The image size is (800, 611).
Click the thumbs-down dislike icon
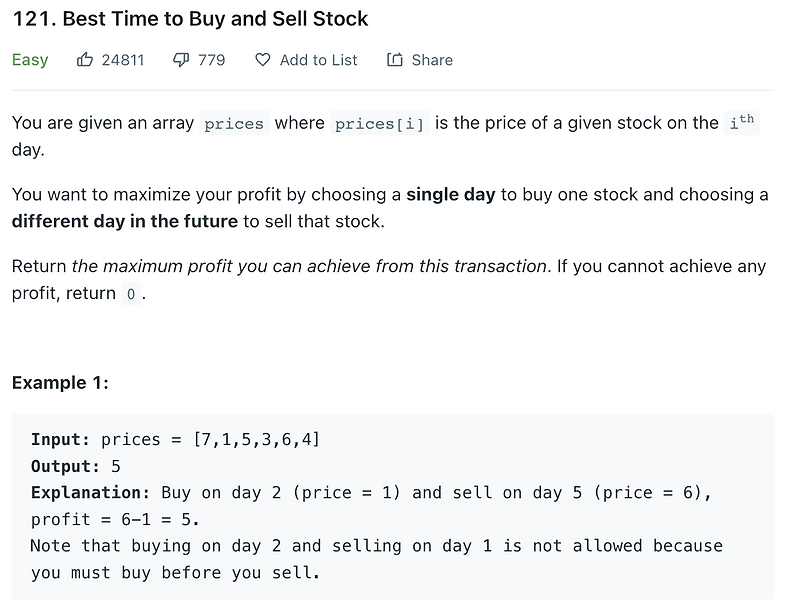181,60
